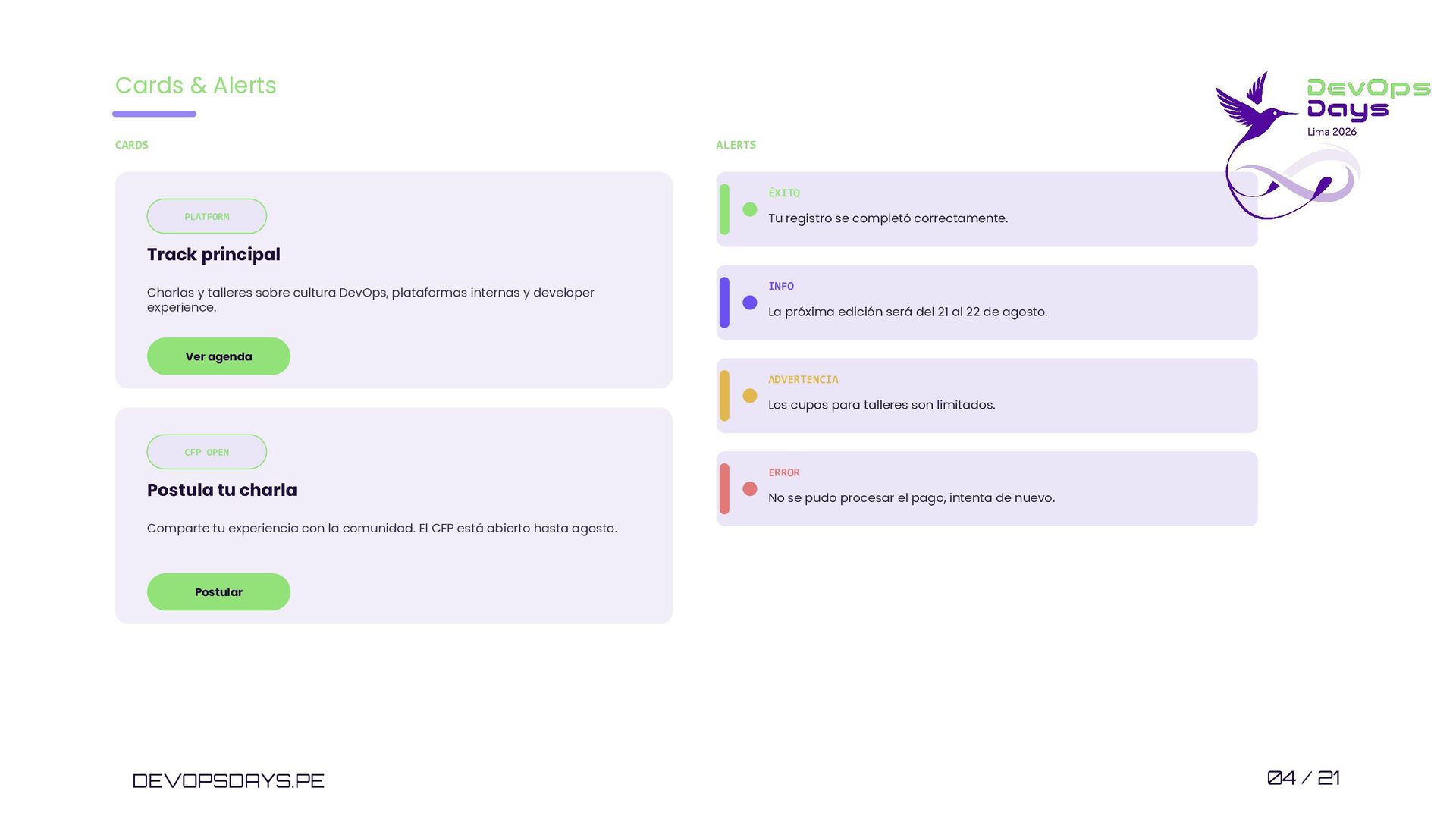
Task: Click the purple underline beneath the title
Action: tap(155, 114)
